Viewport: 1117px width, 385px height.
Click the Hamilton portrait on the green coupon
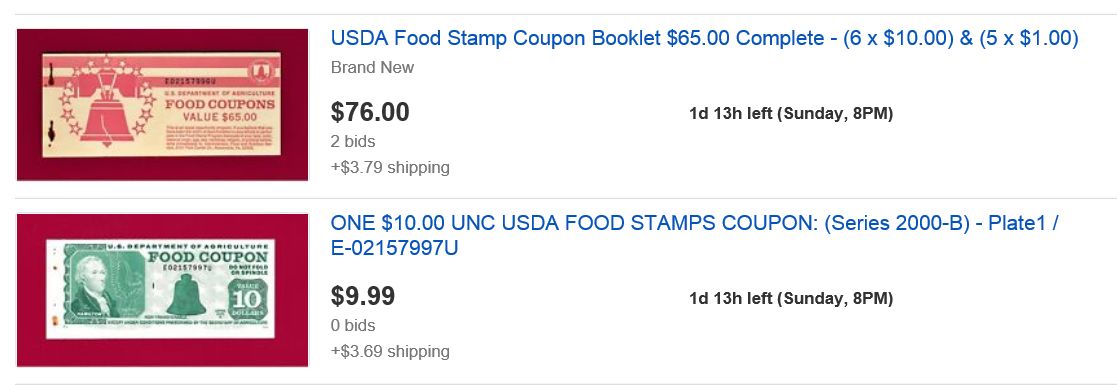(90, 287)
